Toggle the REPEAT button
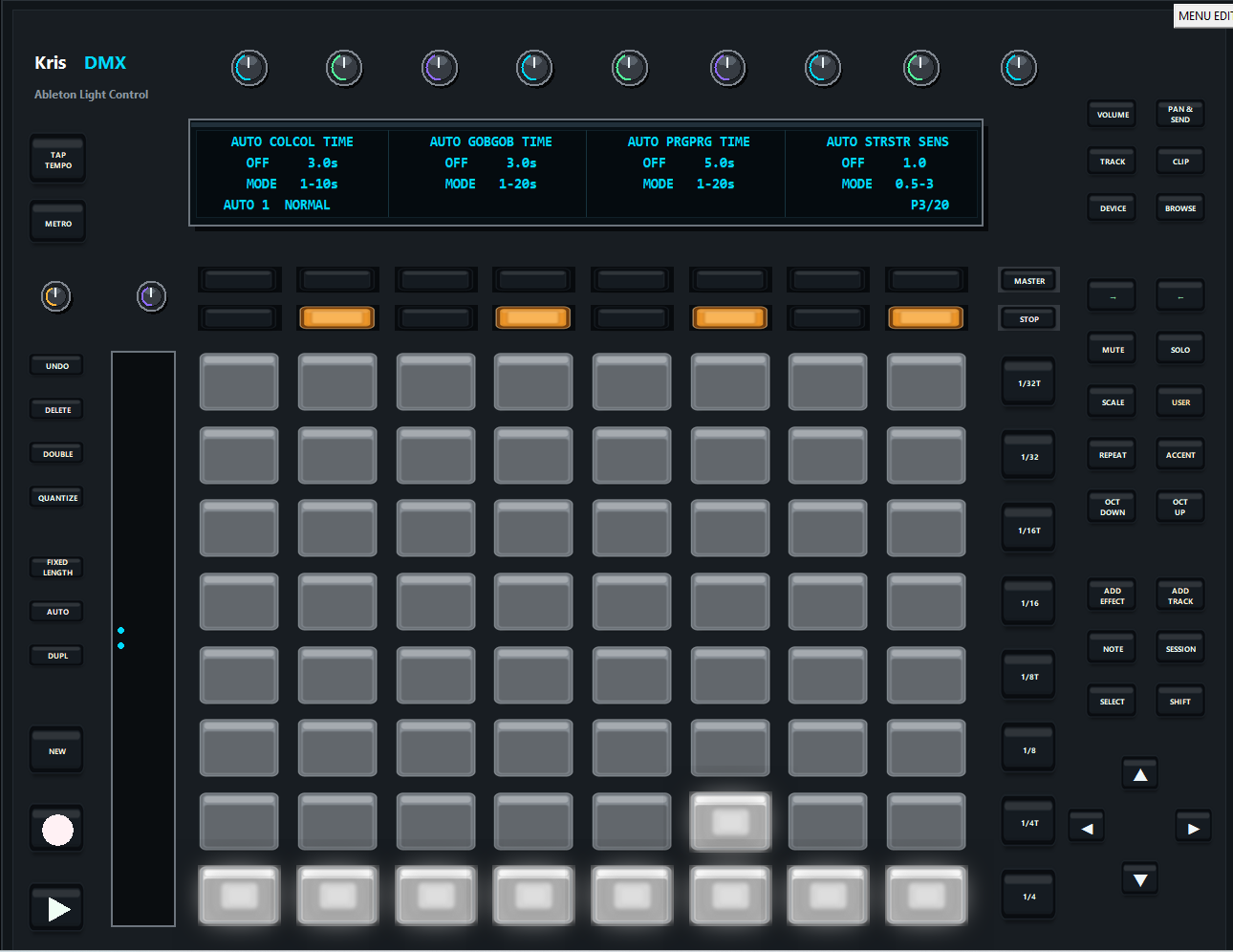The image size is (1233, 952). tap(1113, 455)
